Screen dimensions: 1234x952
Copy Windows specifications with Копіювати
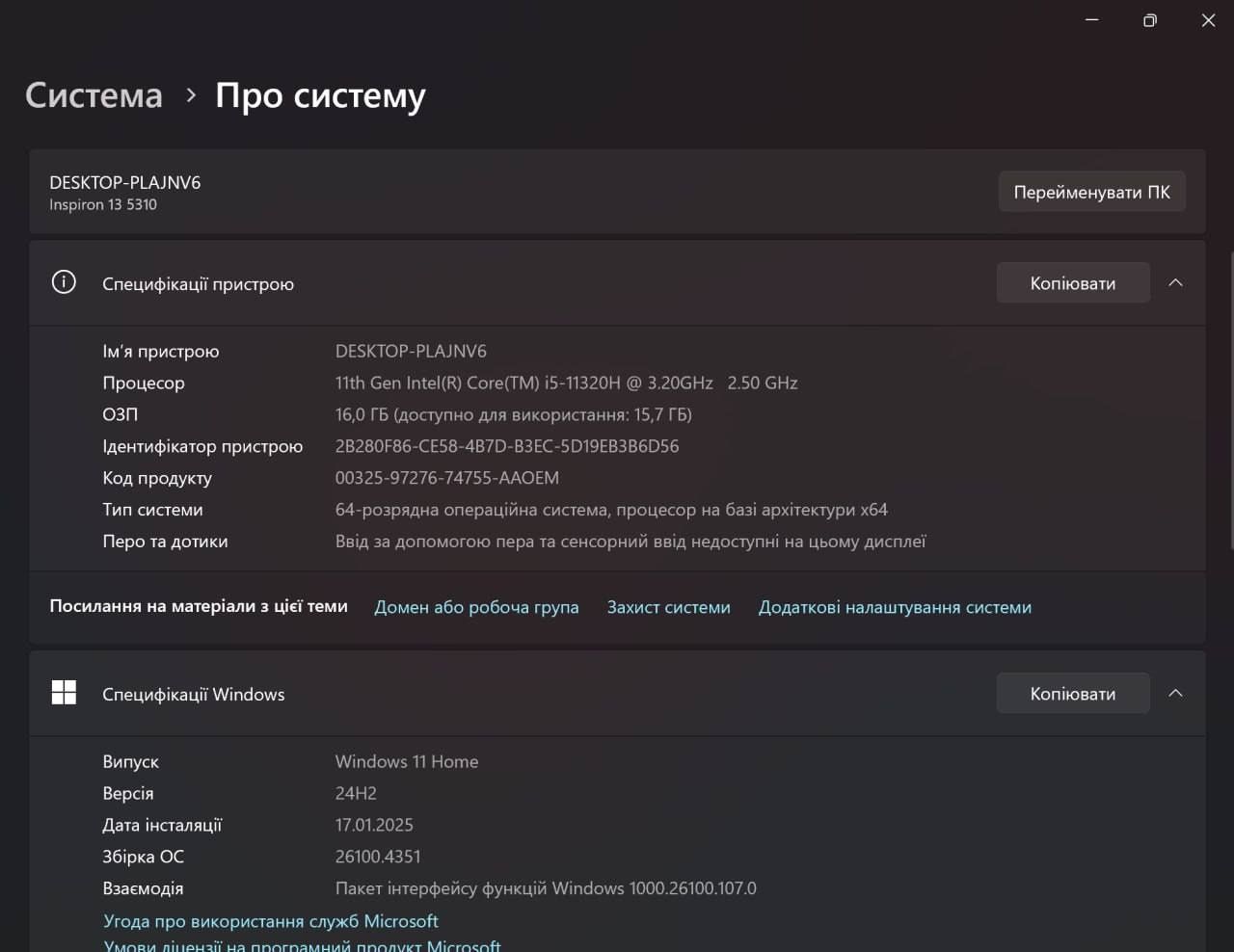(x=1073, y=694)
